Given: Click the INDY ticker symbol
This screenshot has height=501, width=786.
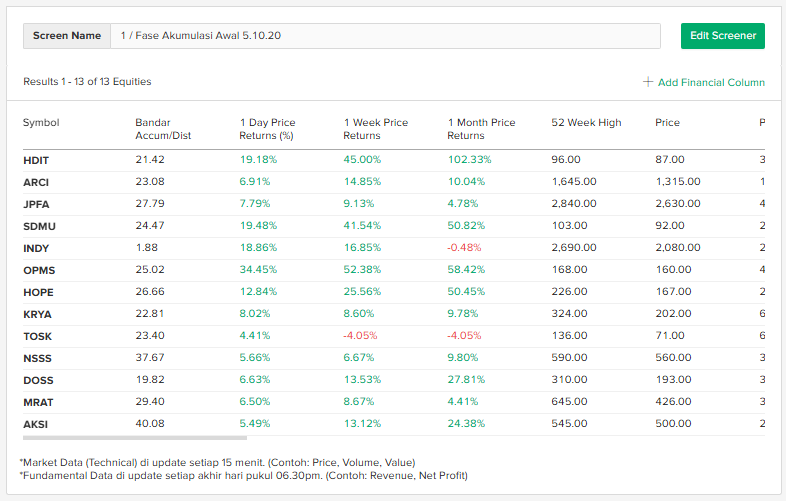Looking at the screenshot, I should pos(36,248).
